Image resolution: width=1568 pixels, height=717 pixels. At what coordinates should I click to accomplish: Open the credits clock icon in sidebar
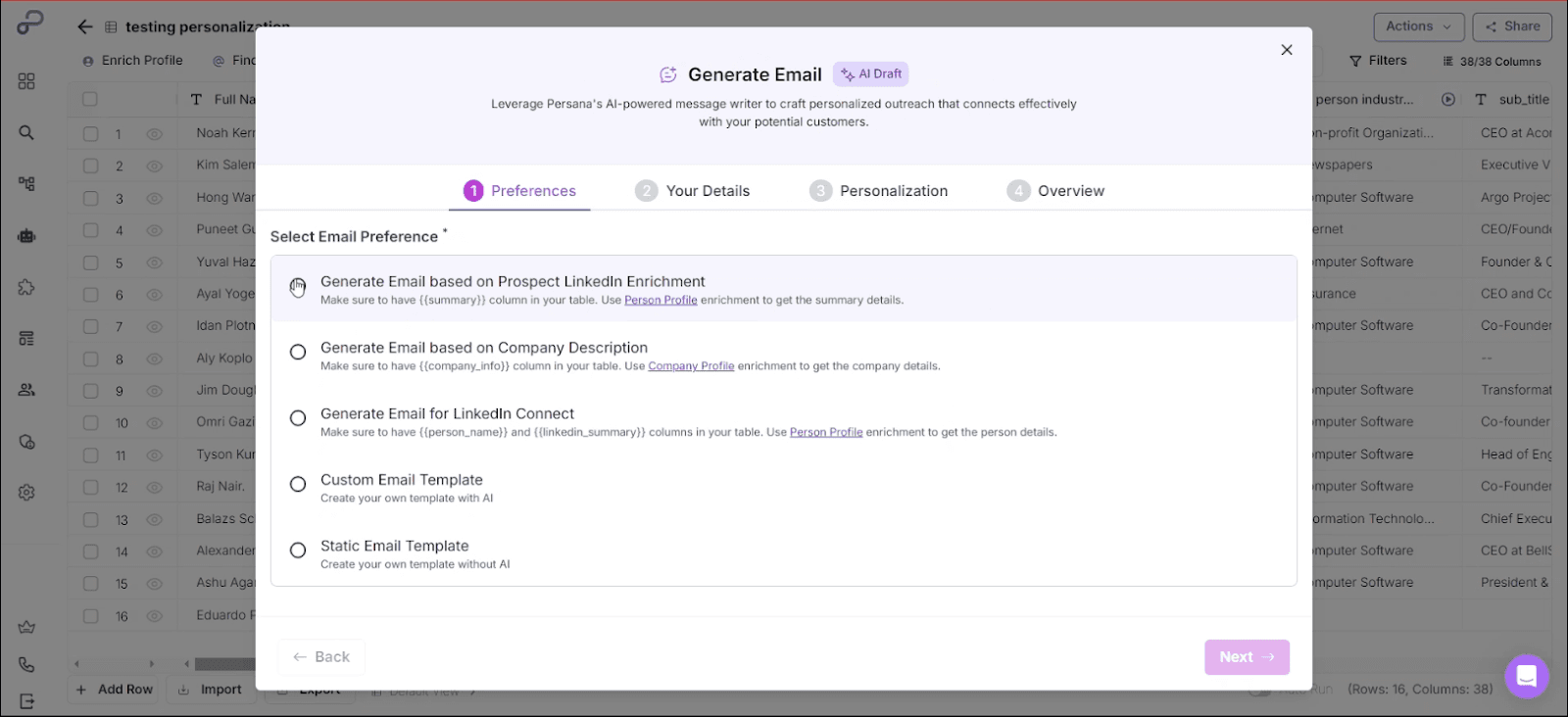coord(26,442)
